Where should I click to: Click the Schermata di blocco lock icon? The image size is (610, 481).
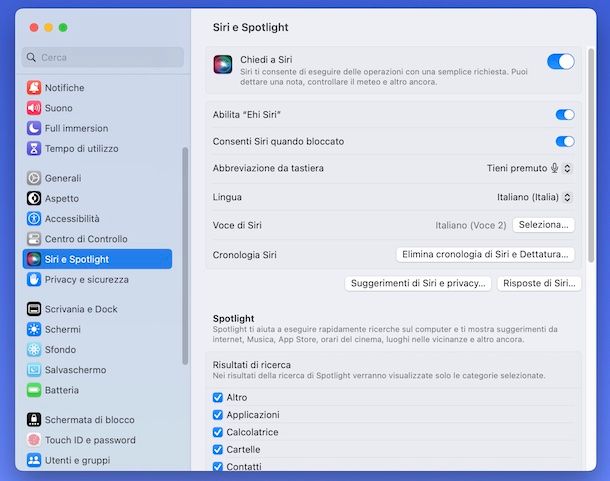pos(34,420)
